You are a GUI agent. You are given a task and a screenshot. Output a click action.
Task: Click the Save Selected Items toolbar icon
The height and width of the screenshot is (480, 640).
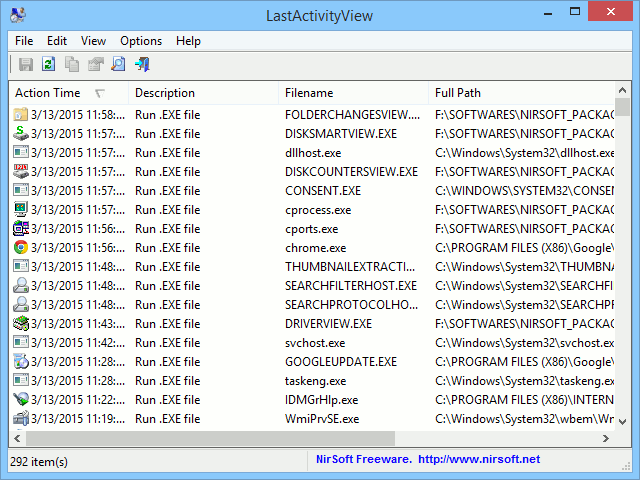26,64
